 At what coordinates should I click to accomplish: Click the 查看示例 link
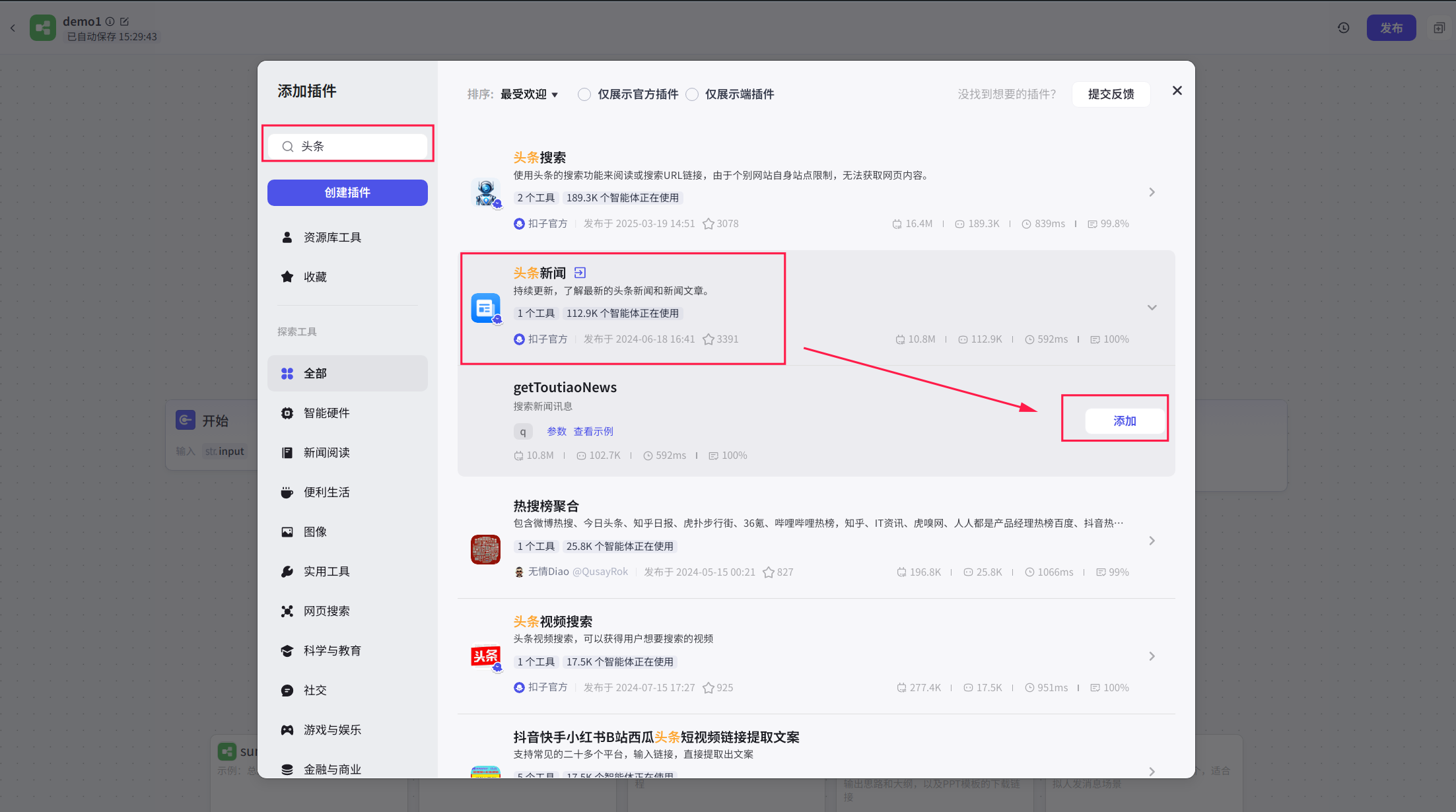click(593, 431)
